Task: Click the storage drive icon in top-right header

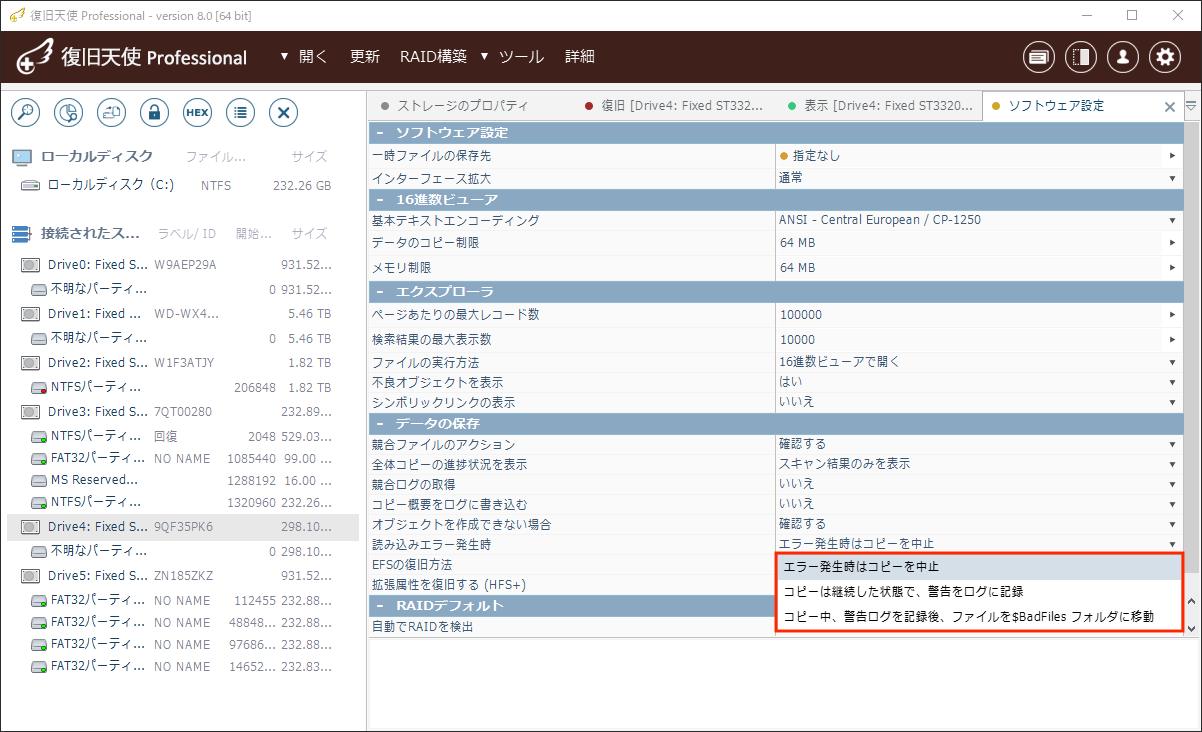Action: 1039,57
